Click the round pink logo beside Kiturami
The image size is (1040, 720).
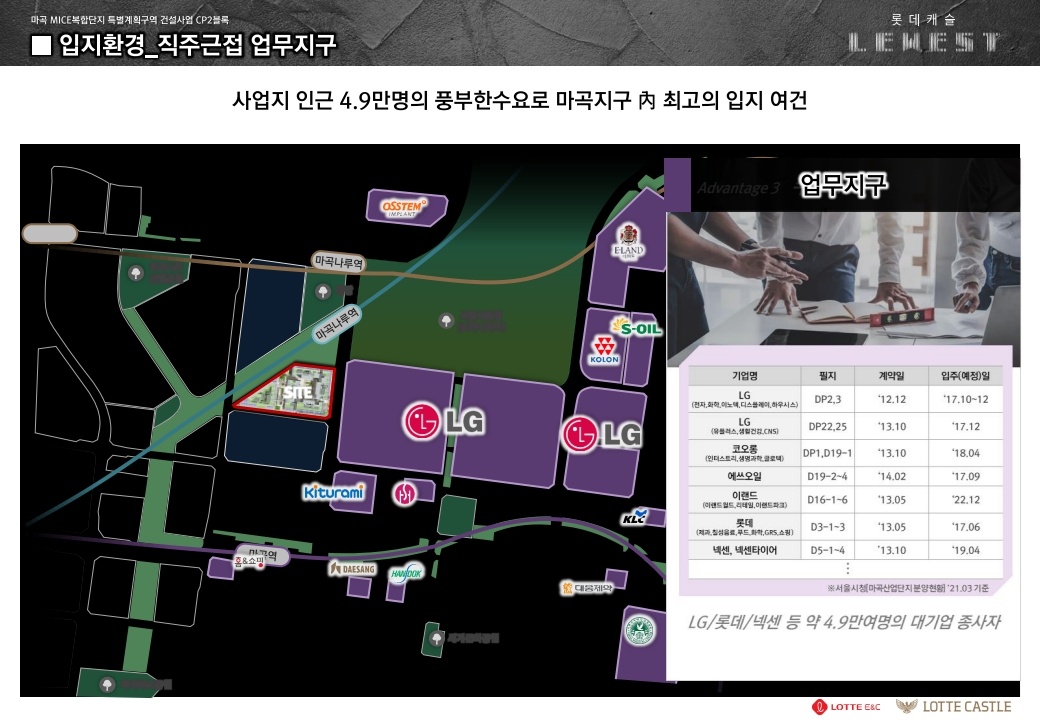pyautogui.click(x=405, y=493)
